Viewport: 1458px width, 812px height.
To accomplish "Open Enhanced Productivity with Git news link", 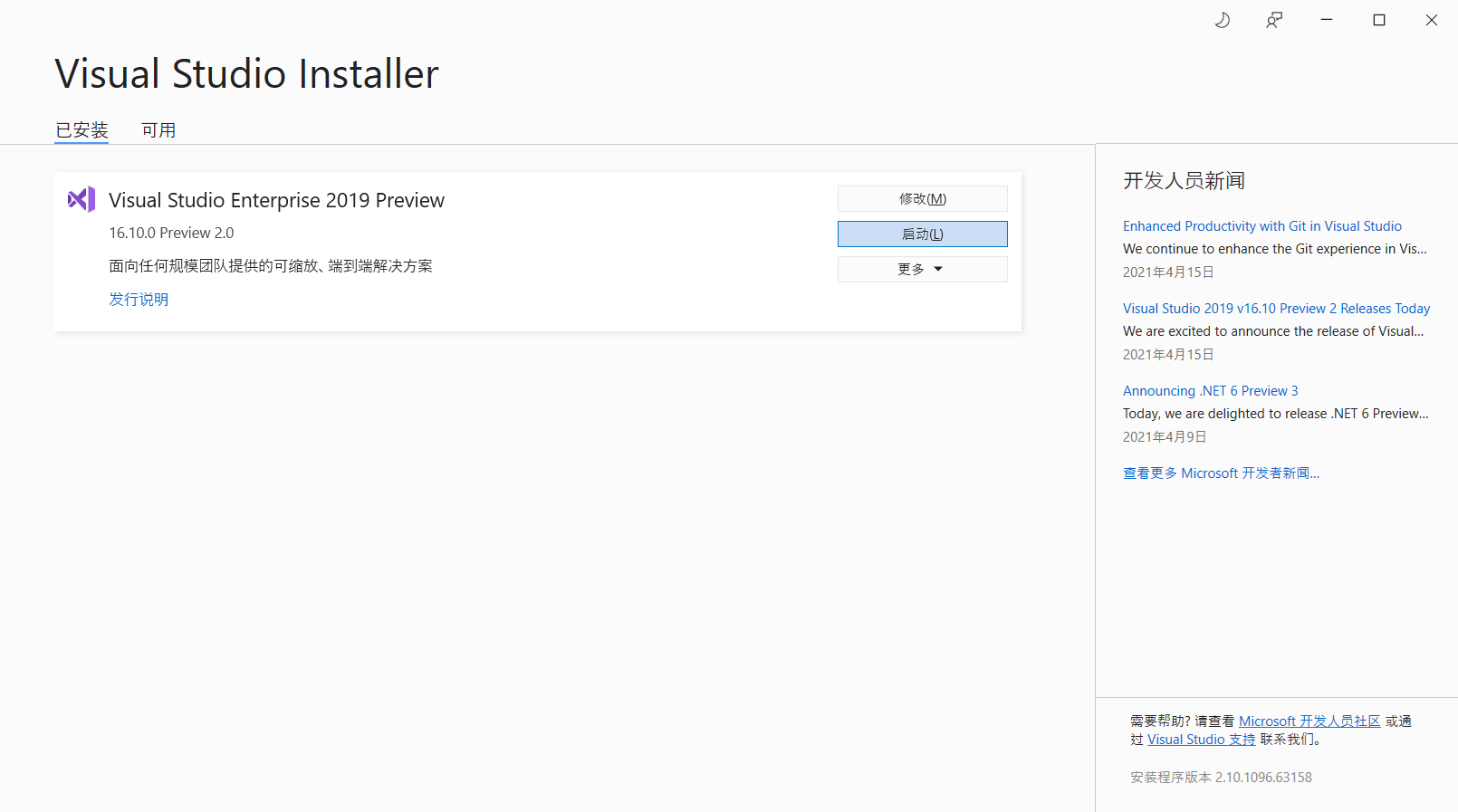I will click(1262, 226).
